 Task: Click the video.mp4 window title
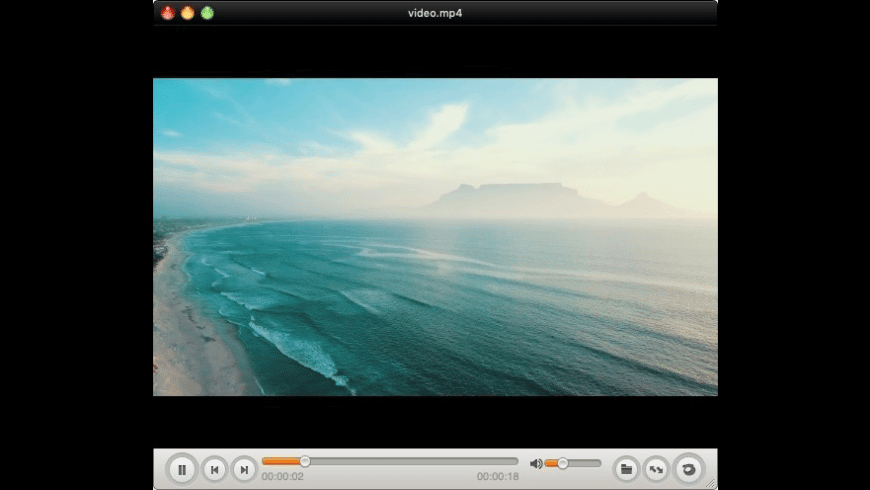click(x=435, y=13)
